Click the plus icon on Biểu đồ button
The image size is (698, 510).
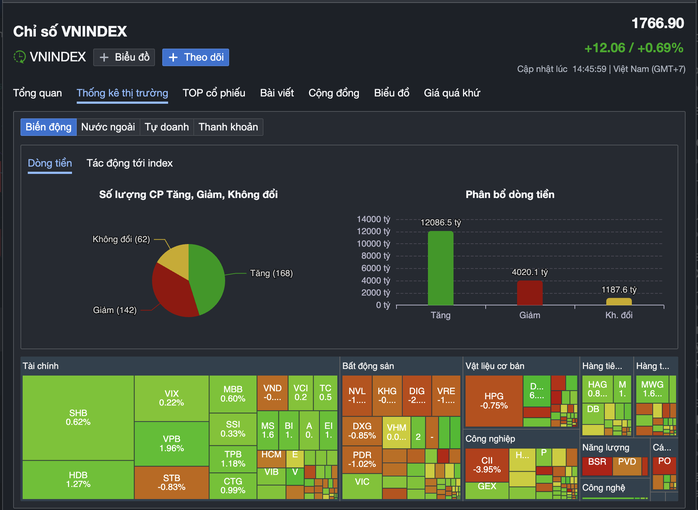104,58
